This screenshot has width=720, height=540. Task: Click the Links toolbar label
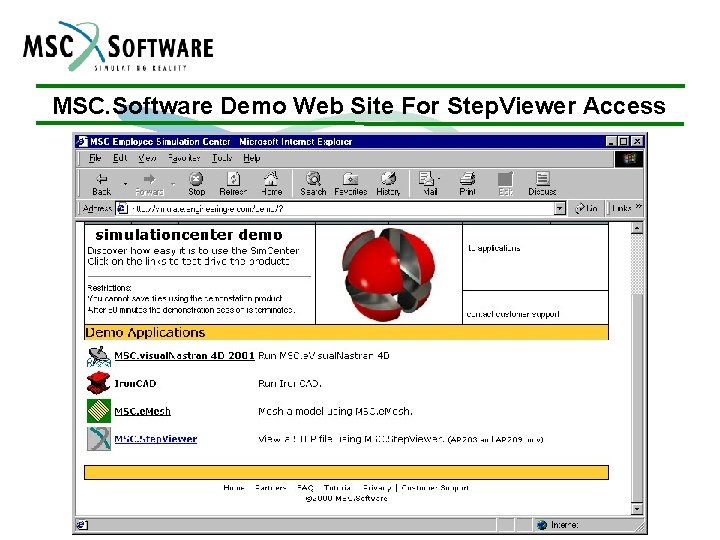click(622, 208)
